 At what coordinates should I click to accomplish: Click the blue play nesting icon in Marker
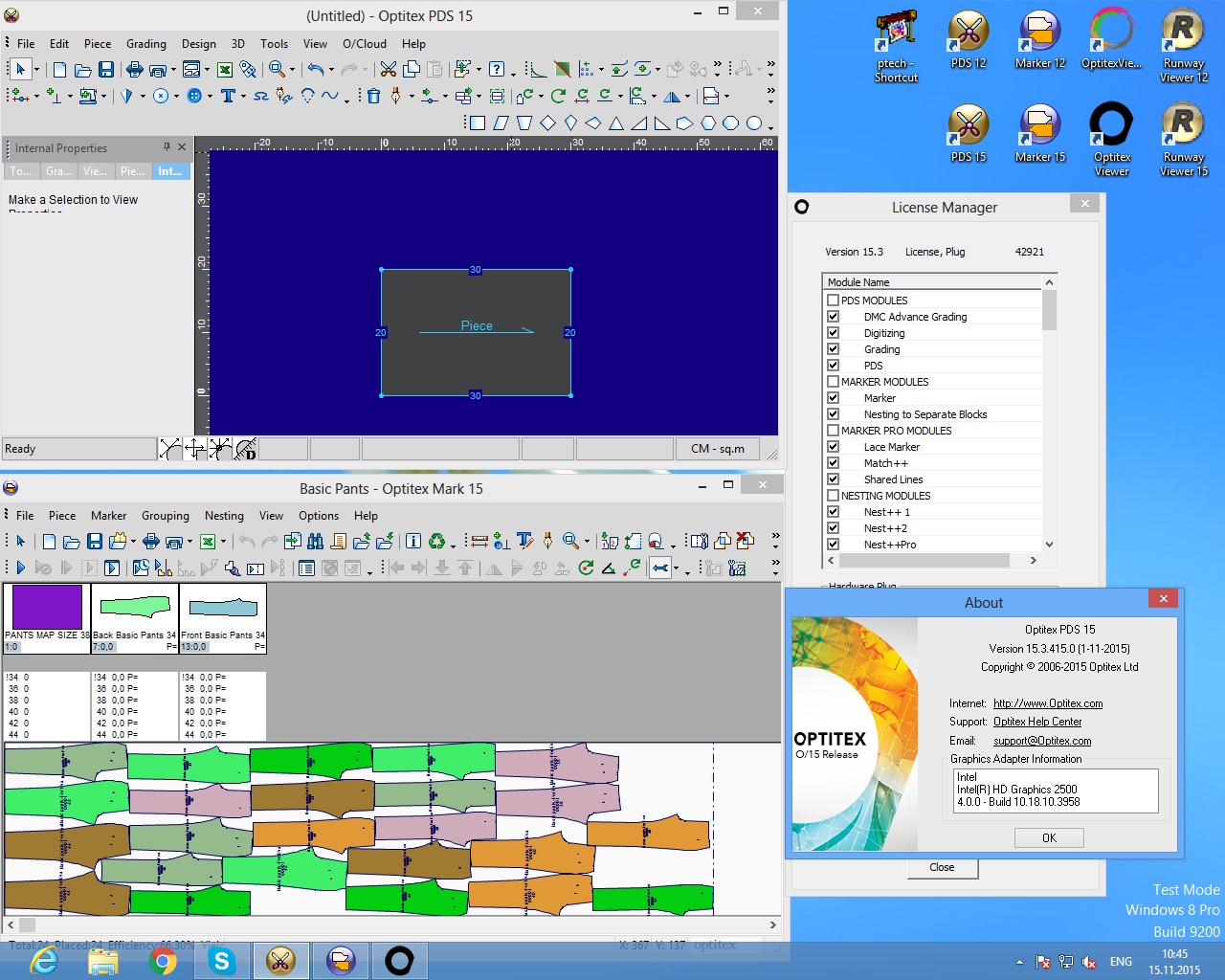click(20, 568)
